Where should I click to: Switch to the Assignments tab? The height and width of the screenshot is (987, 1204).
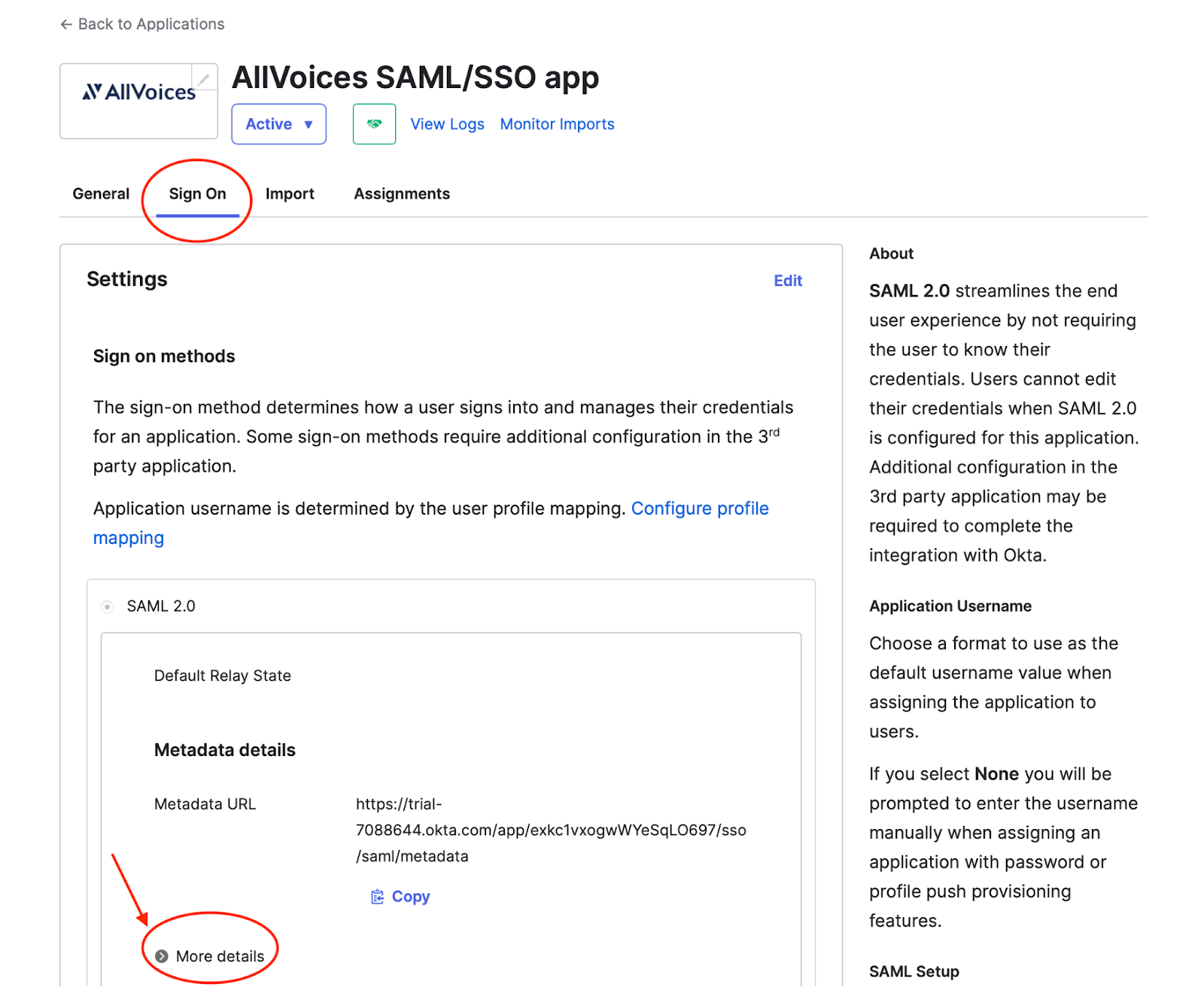coord(402,194)
